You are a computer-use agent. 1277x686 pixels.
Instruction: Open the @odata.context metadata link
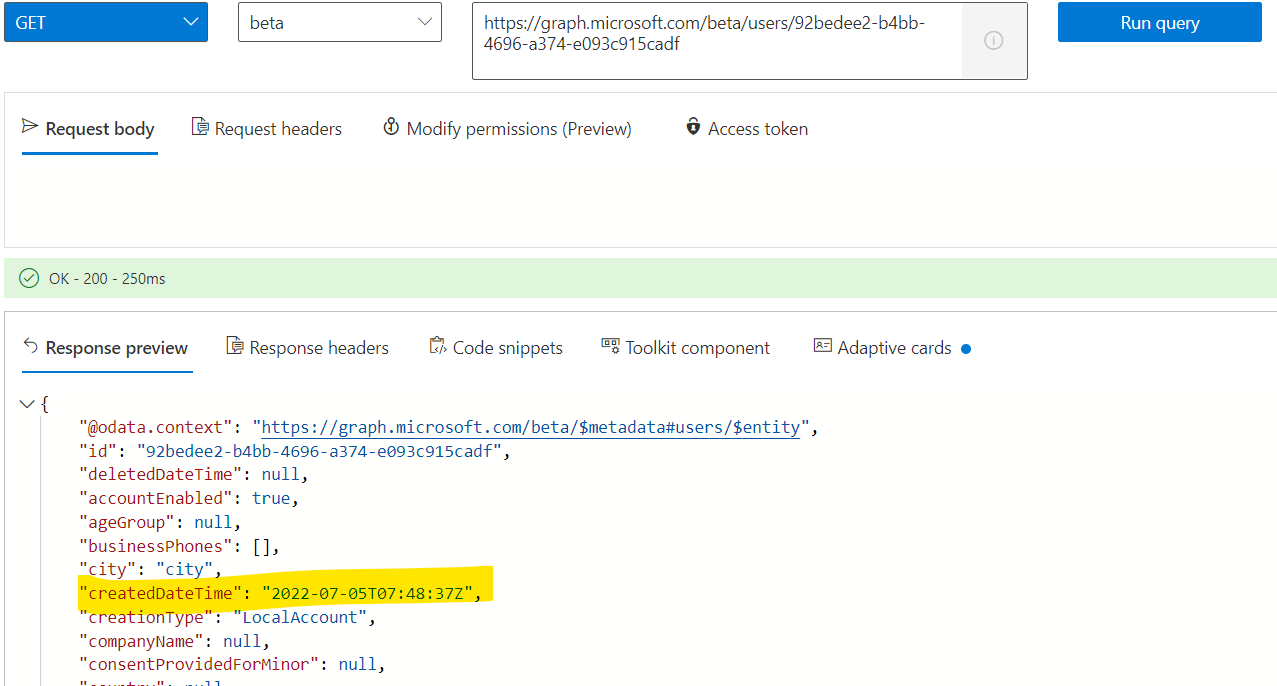pos(530,427)
